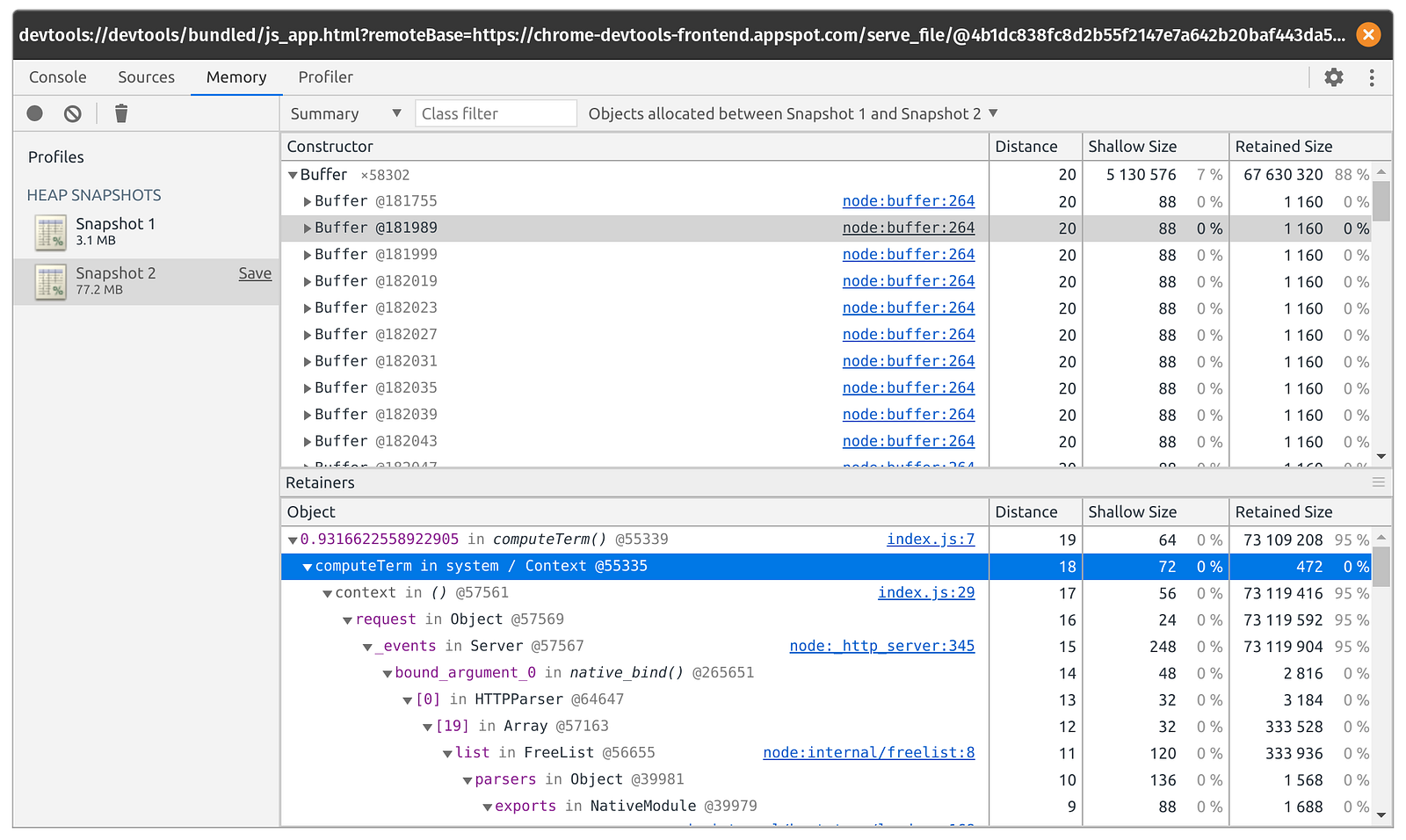The image size is (1406, 840).
Task: Open node:_http_server:345 source link
Action: [x=882, y=646]
